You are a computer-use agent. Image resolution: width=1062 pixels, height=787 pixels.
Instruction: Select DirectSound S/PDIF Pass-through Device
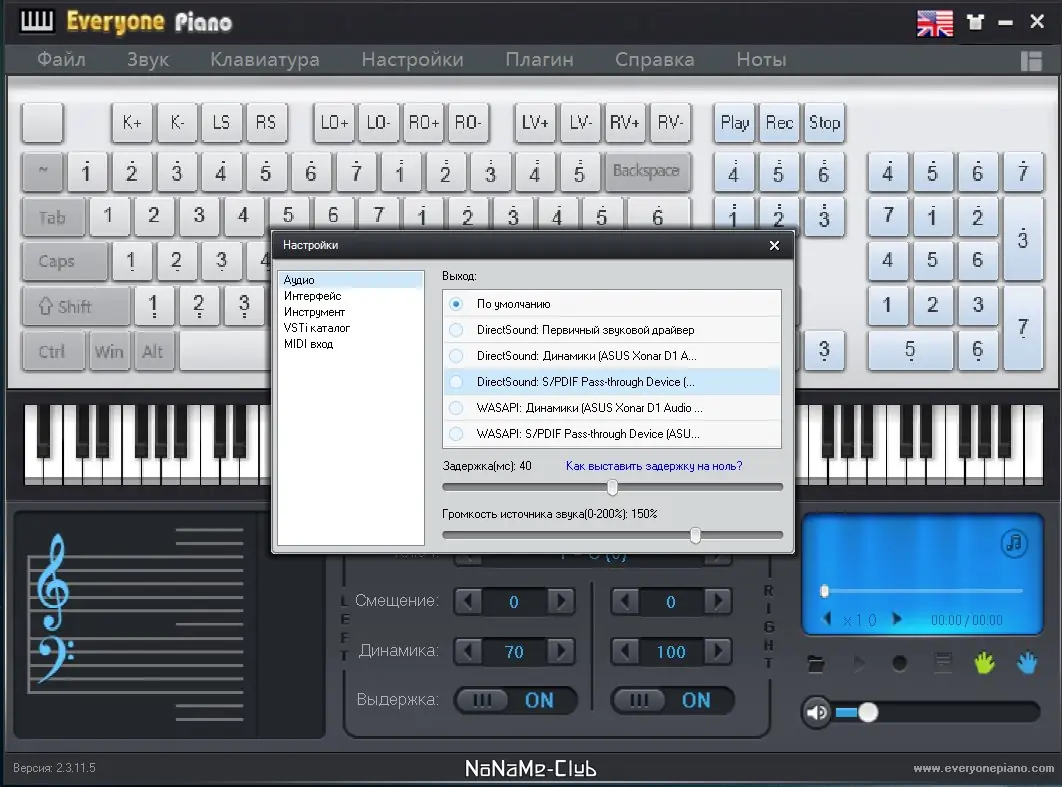pos(612,382)
